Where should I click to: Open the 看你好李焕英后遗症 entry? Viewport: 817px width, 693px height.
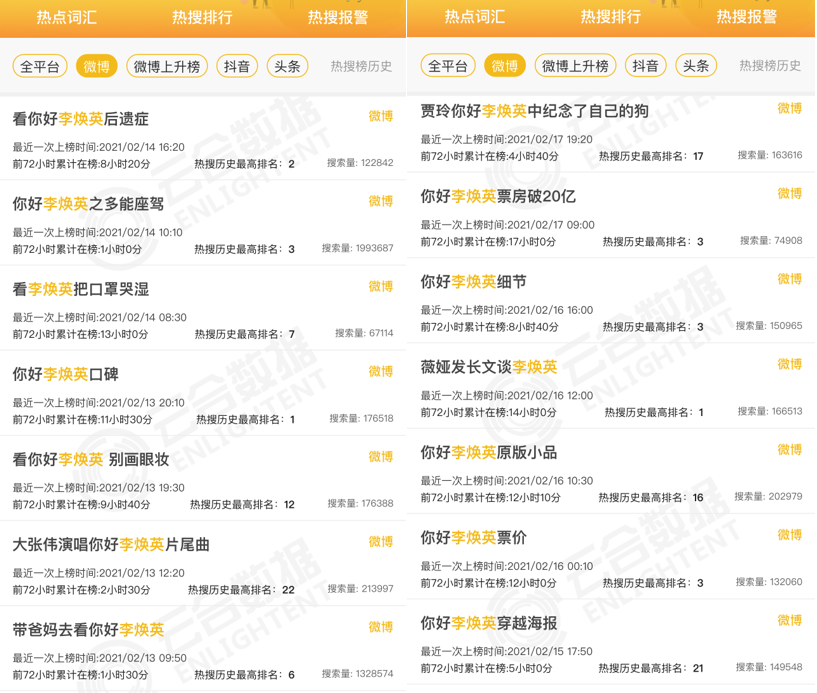pyautogui.click(x=203, y=139)
